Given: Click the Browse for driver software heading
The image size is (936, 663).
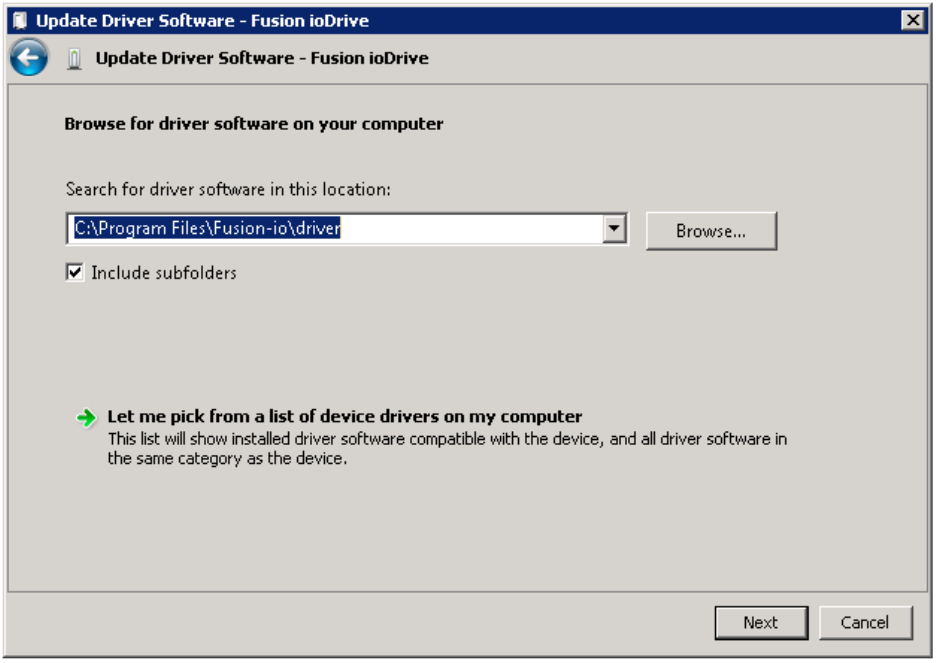Looking at the screenshot, I should 254,124.
